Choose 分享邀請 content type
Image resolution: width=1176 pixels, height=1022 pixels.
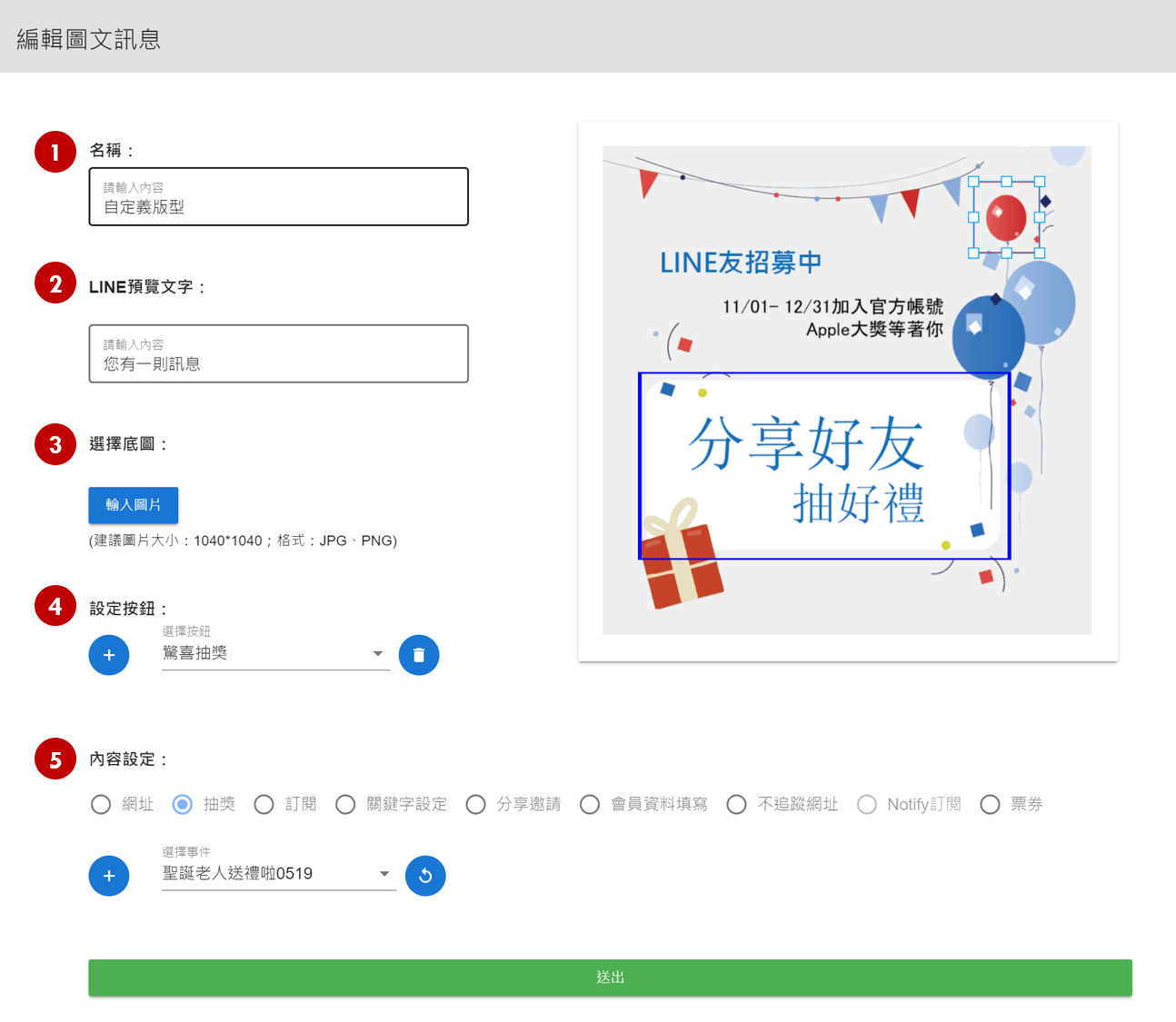476,804
